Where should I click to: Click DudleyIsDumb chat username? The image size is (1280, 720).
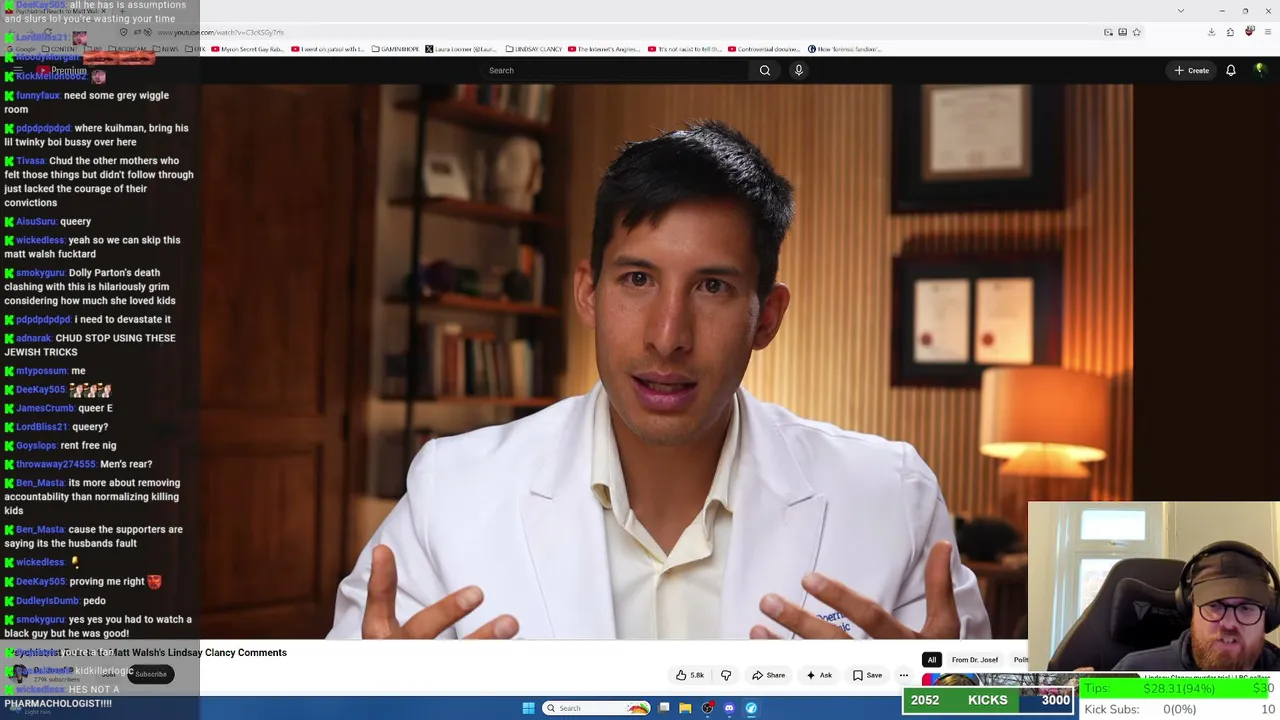[x=47, y=601]
